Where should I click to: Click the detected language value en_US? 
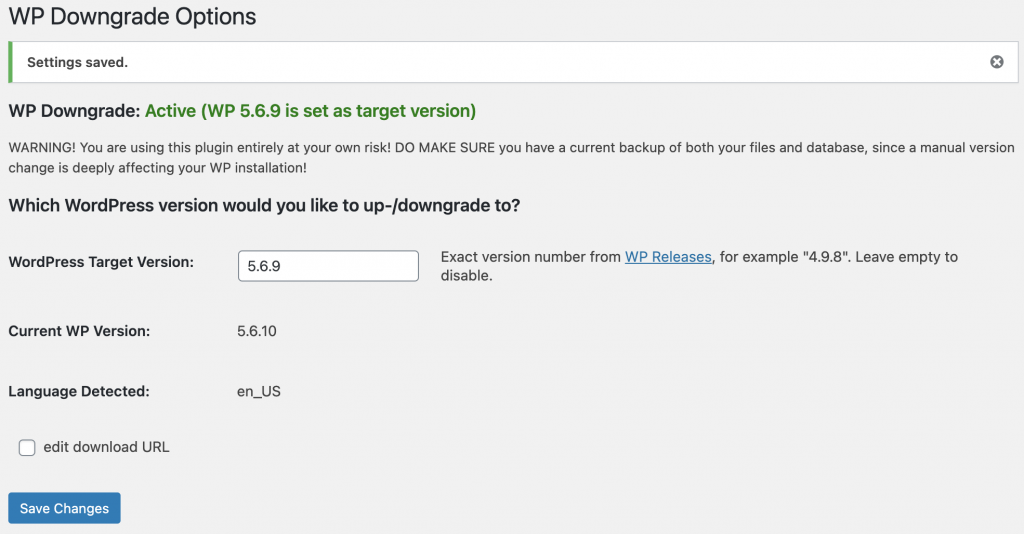[259, 391]
